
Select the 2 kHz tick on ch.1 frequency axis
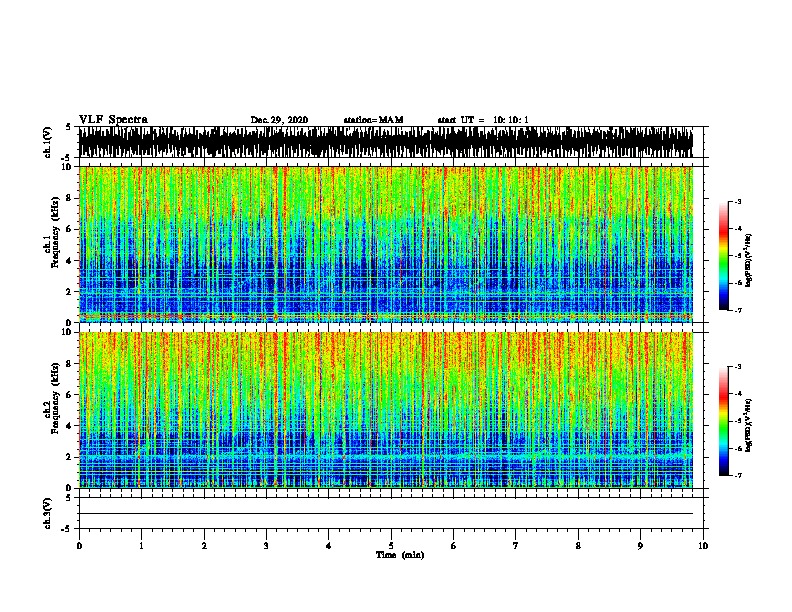coord(69,292)
